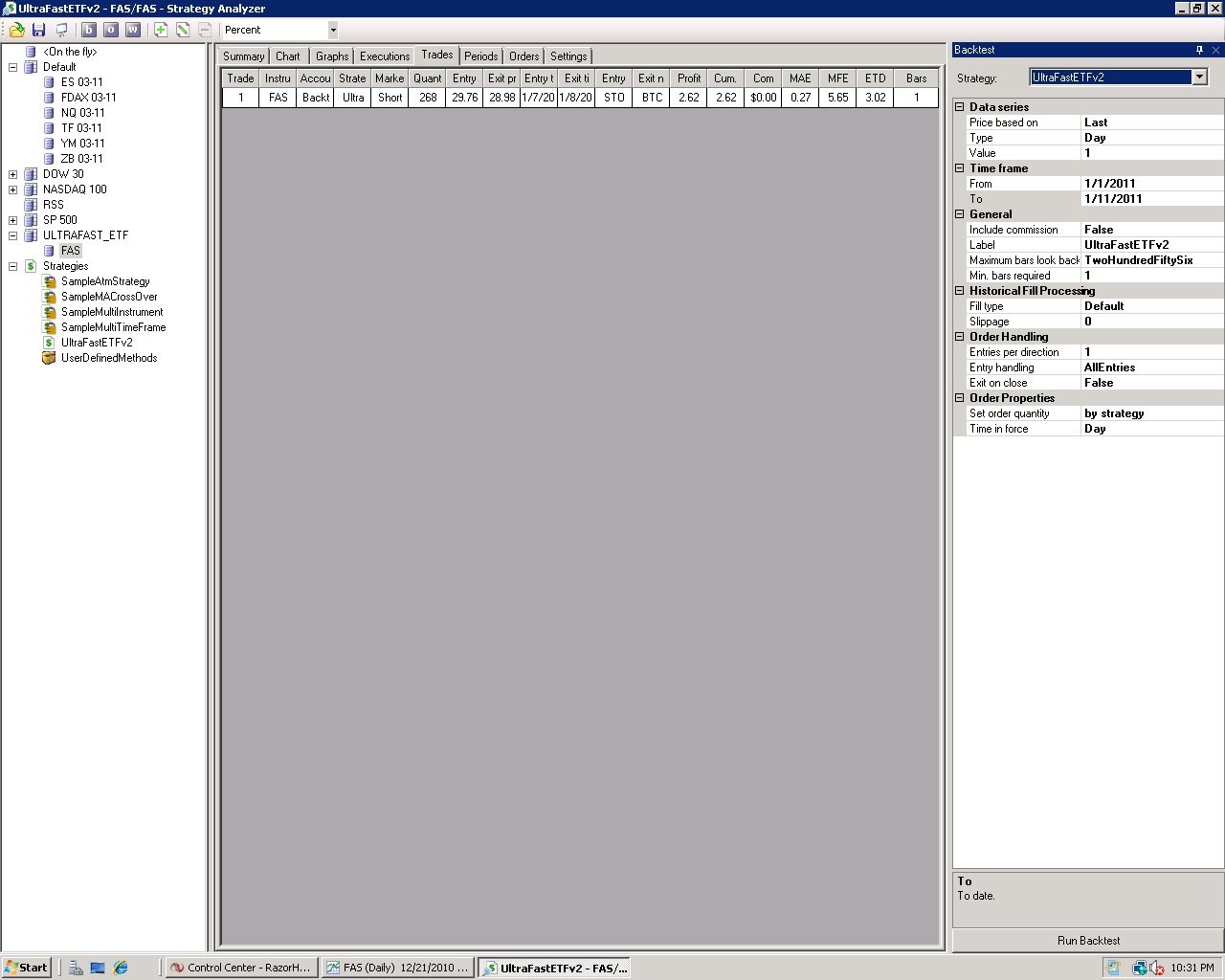Click the pencil Edit Strategy icon
Screen dimensions: 1225x980
coord(183,30)
